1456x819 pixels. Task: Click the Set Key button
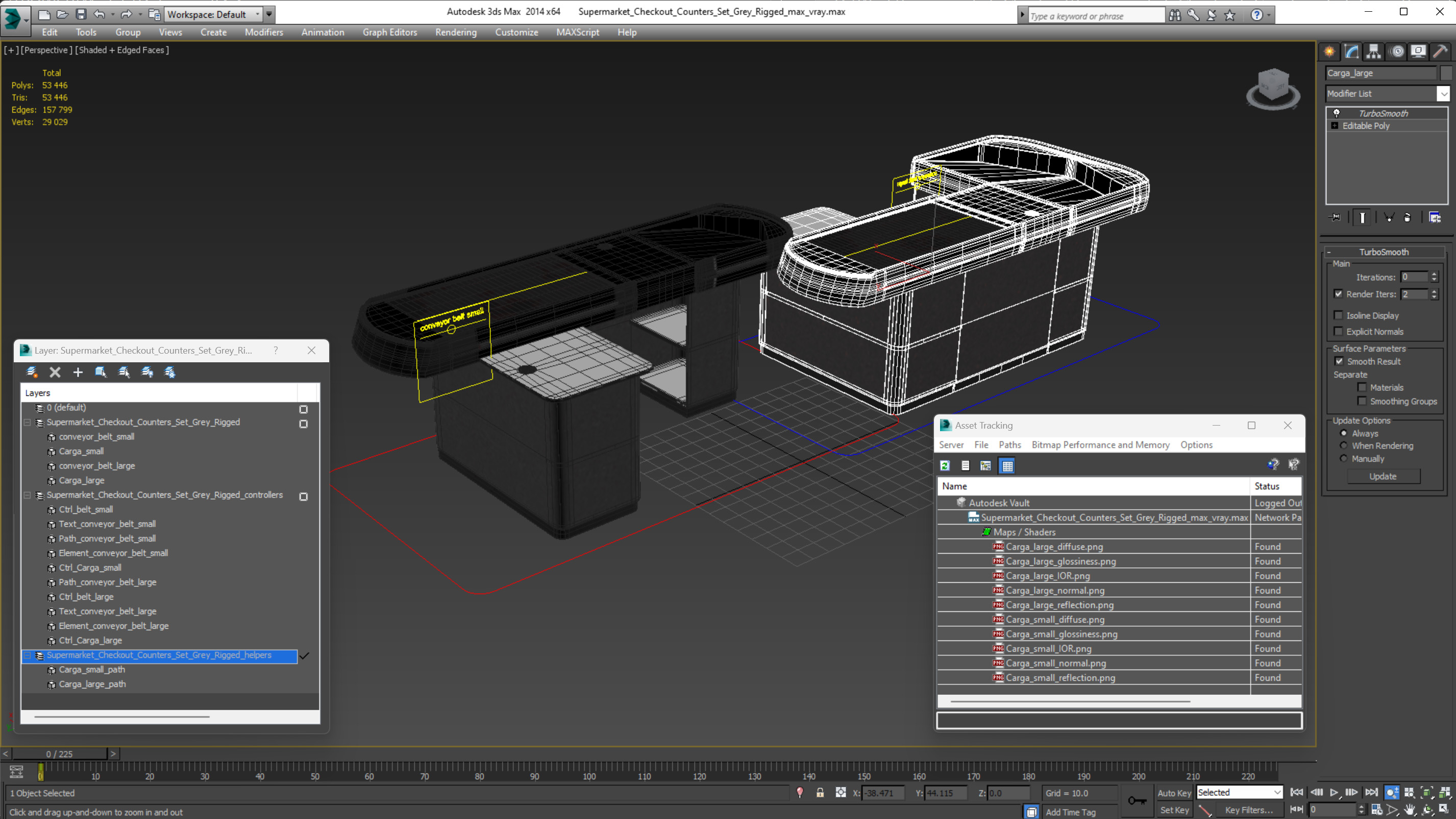click(x=1174, y=810)
